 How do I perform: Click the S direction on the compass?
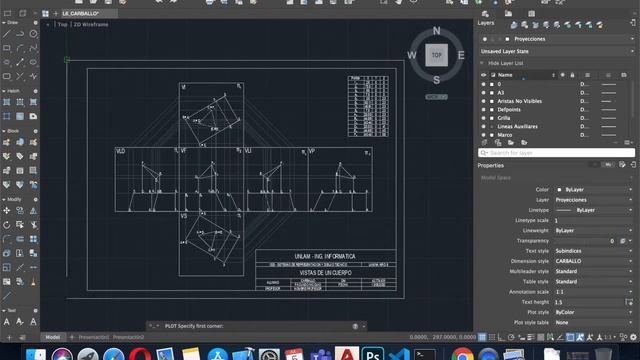(x=436, y=80)
